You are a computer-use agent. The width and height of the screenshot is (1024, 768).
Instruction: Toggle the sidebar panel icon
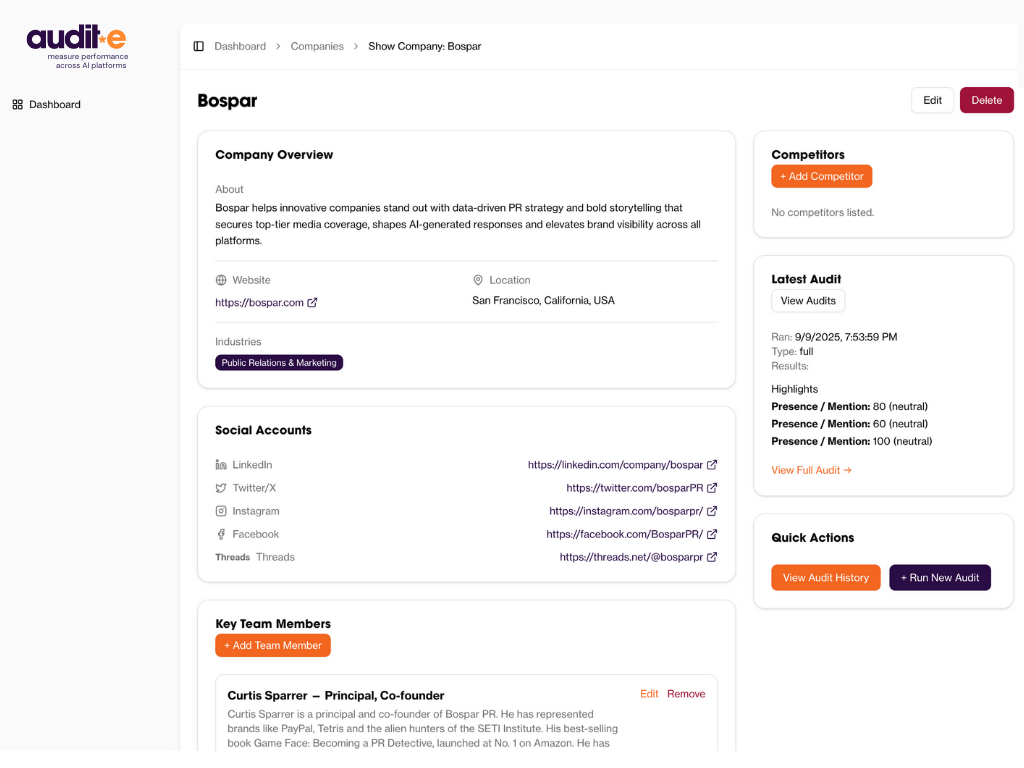198,46
